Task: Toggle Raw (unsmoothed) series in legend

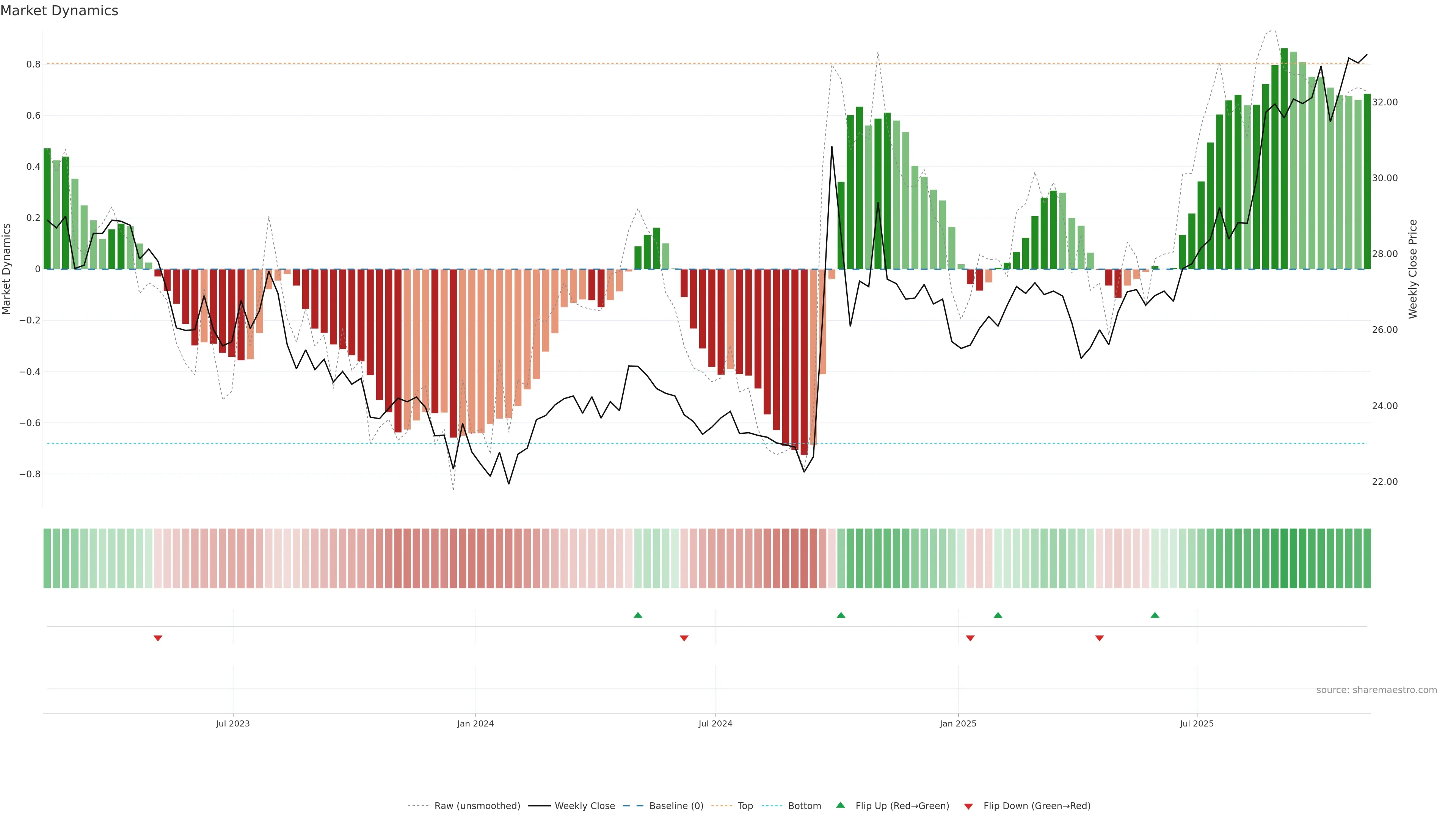Action: click(477, 806)
